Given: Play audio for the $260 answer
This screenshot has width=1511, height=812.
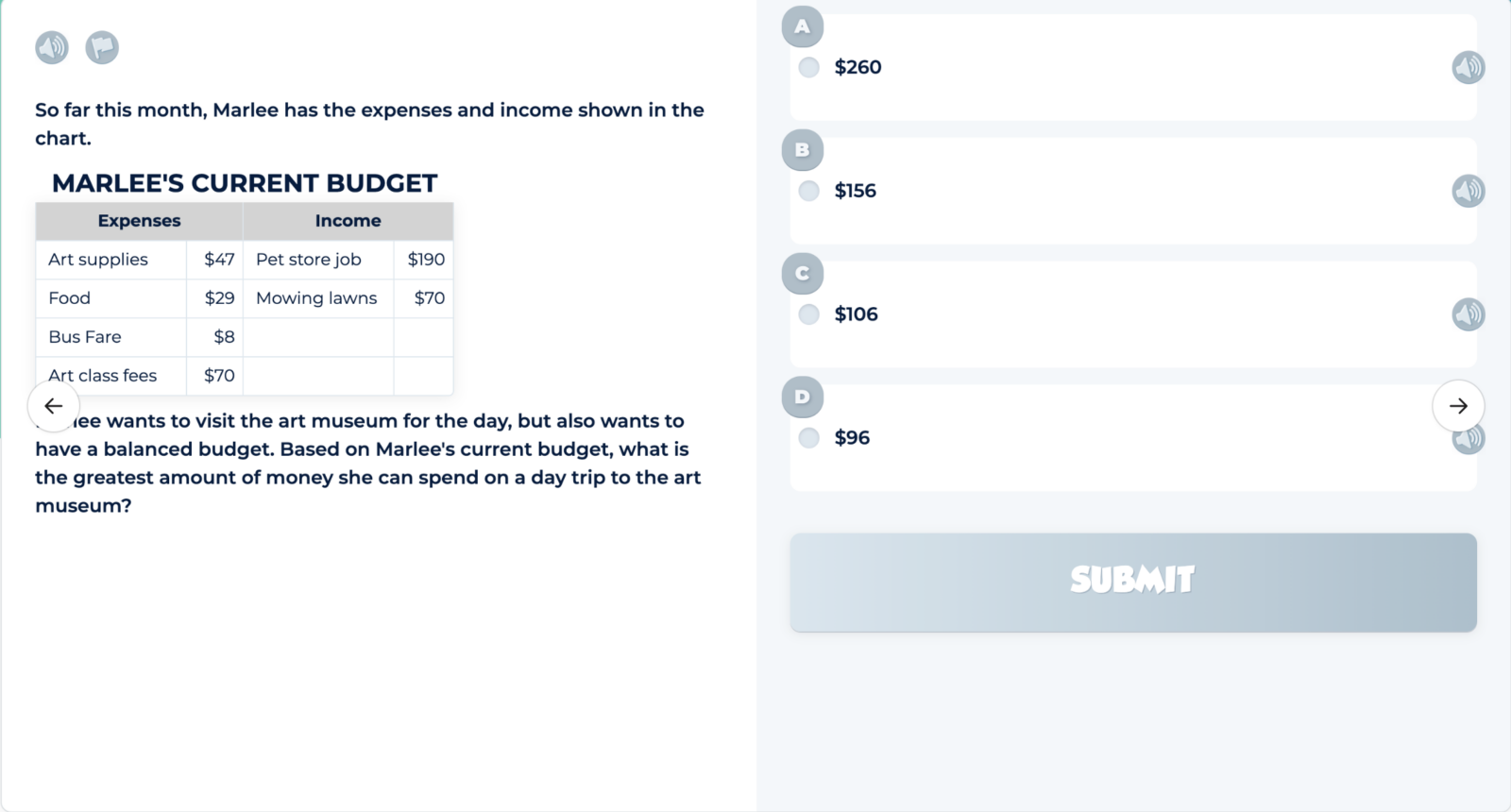Looking at the screenshot, I should coord(1468,67).
